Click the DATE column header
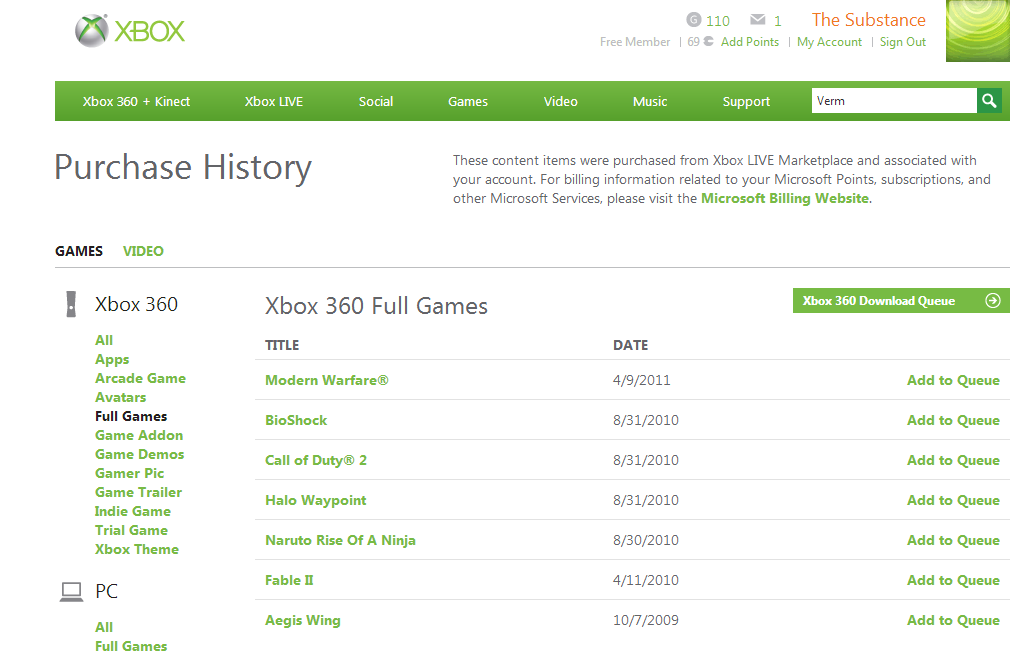This screenshot has width=1011, height=658. [x=630, y=345]
